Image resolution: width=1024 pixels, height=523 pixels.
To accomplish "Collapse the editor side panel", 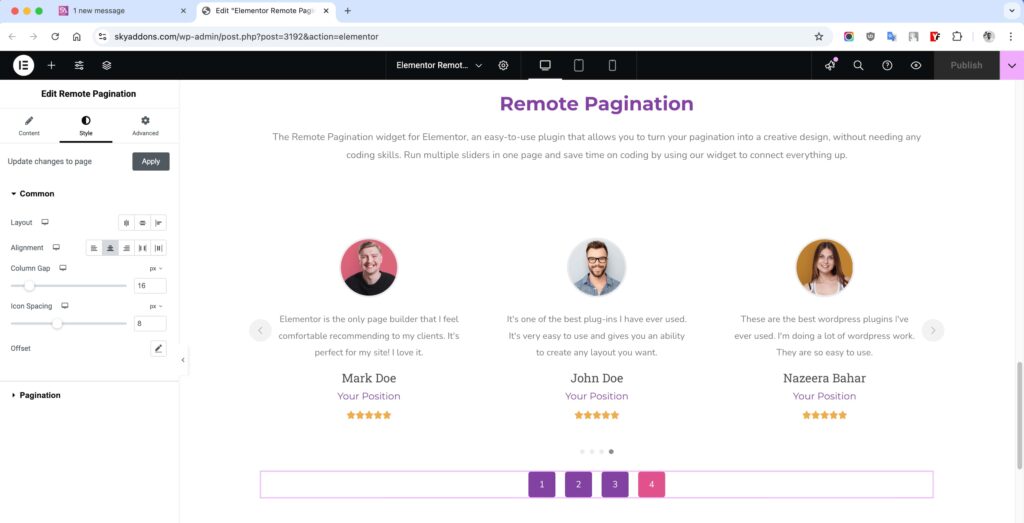I will pyautogui.click(x=183, y=360).
